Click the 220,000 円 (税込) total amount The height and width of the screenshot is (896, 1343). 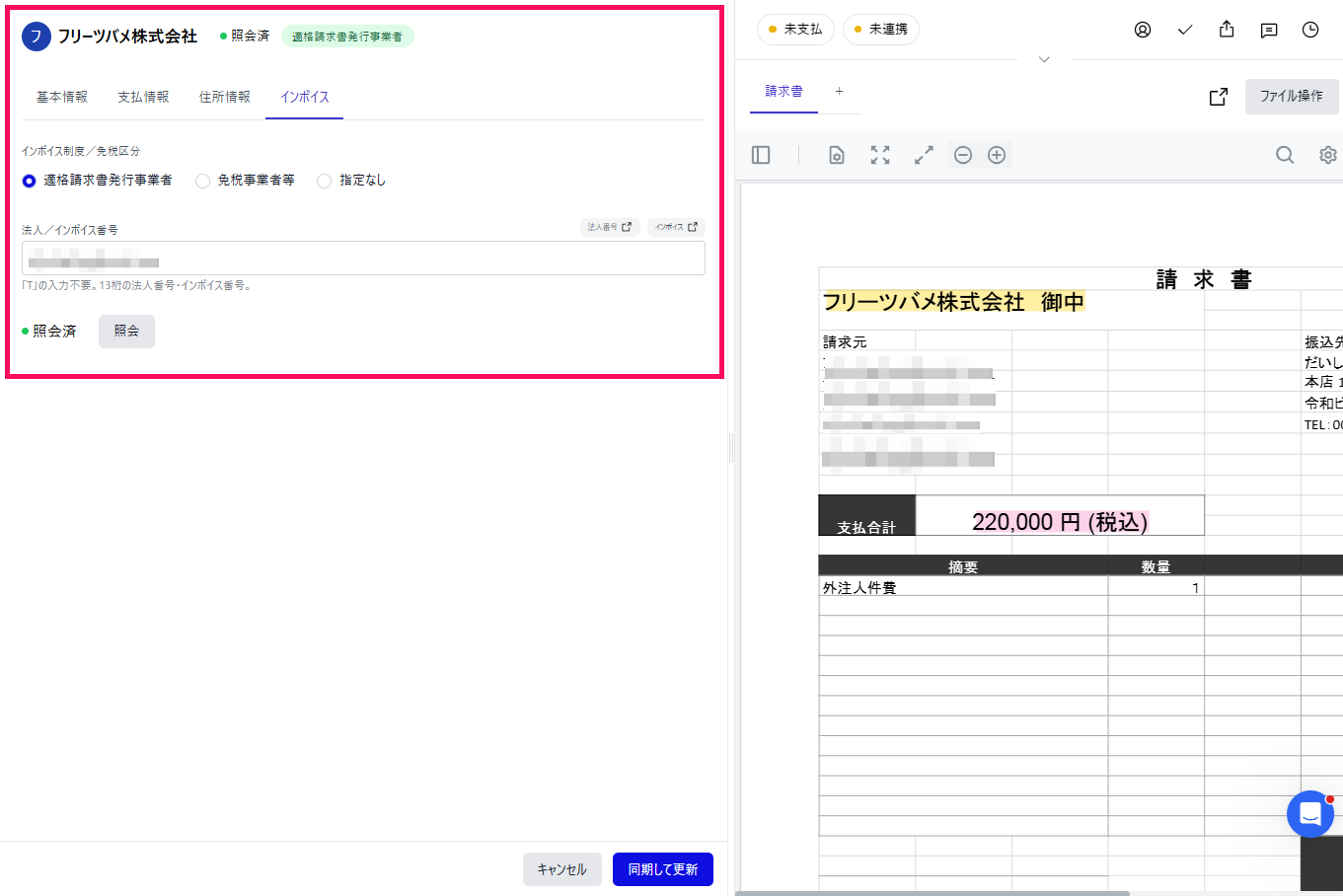click(1060, 522)
